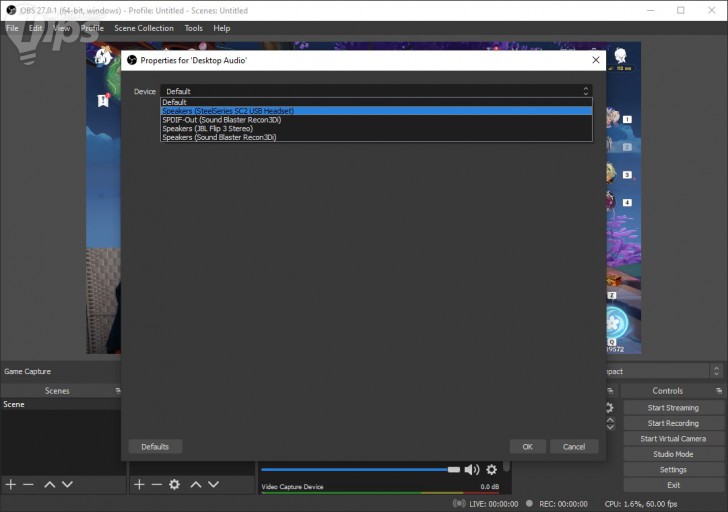Move the scene up with the arrow
This screenshot has width=728, height=512.
coord(50,485)
